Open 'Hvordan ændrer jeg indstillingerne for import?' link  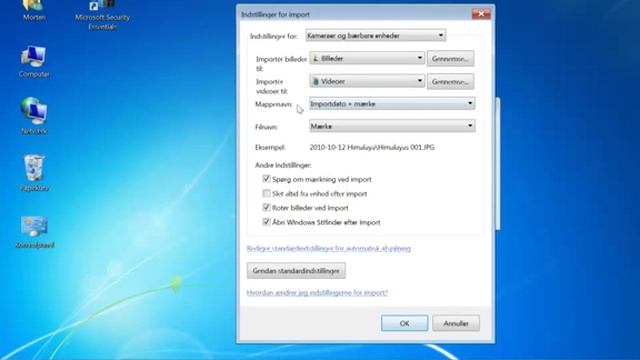point(317,292)
